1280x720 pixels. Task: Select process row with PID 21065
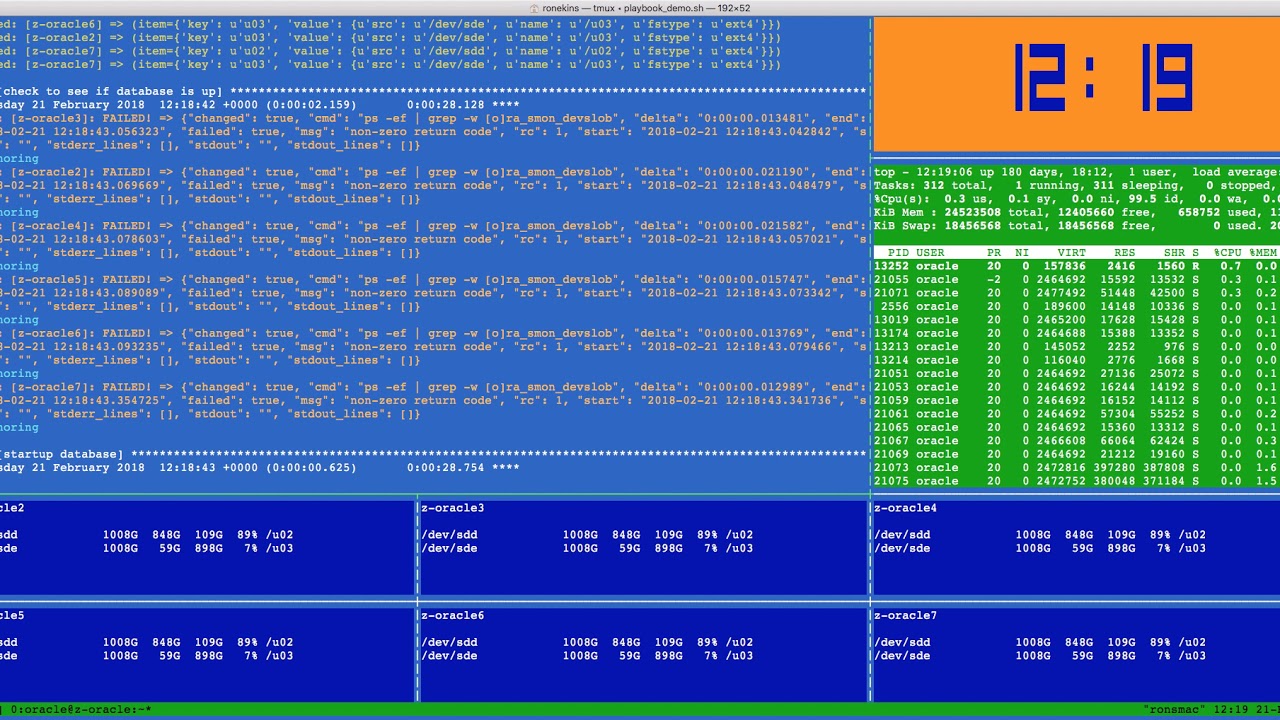(1077, 427)
